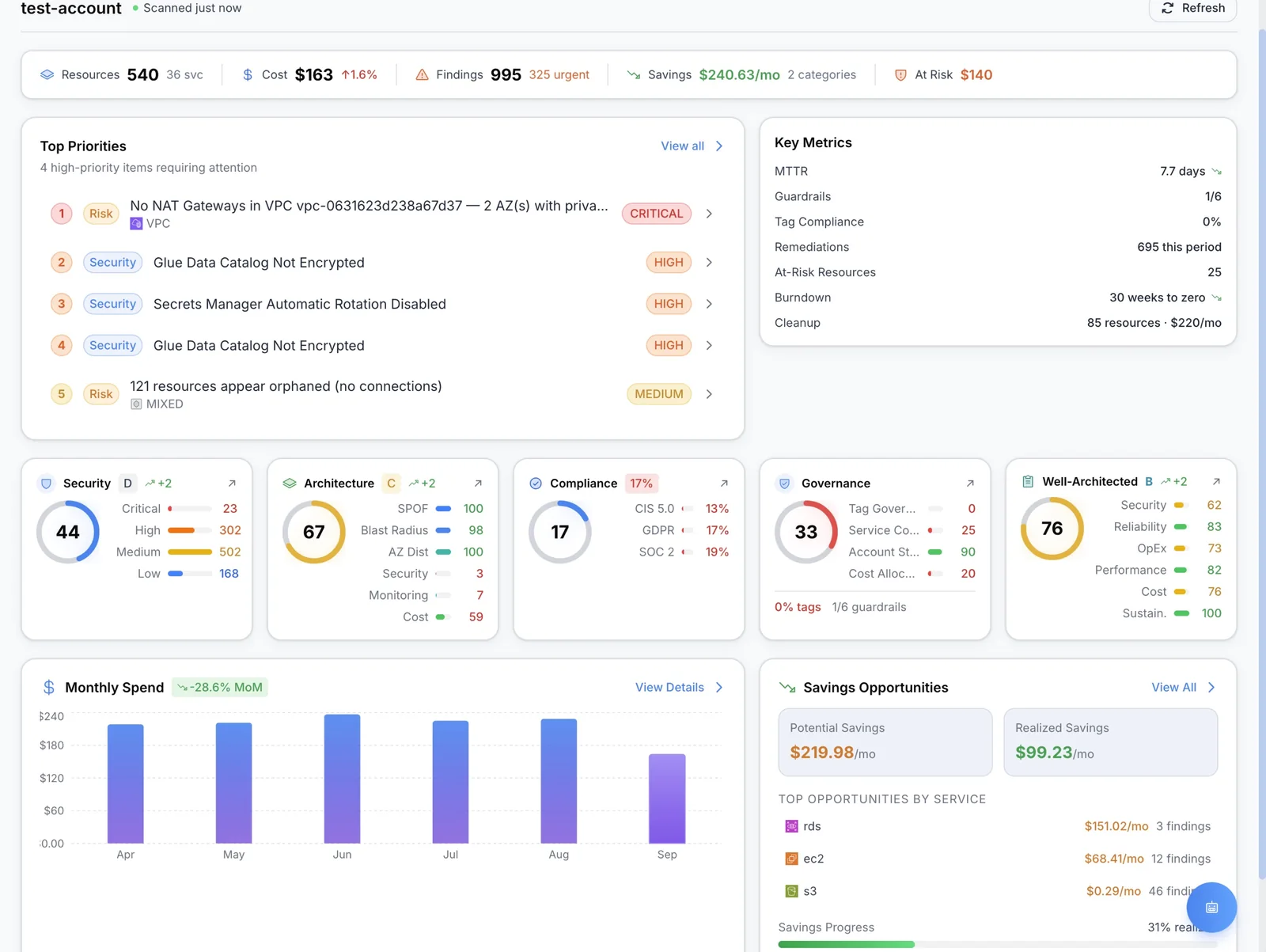
Task: Click the Well-Architected clipboard icon
Action: 1028,482
